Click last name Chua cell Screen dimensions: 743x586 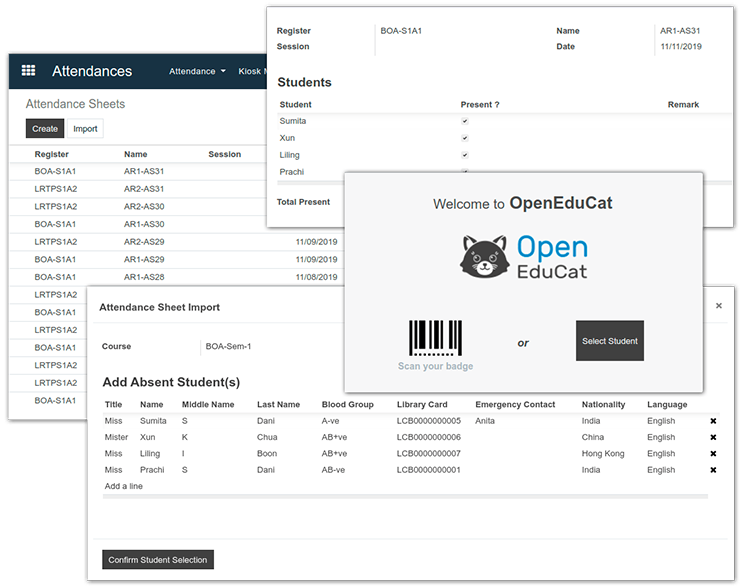tap(267, 437)
